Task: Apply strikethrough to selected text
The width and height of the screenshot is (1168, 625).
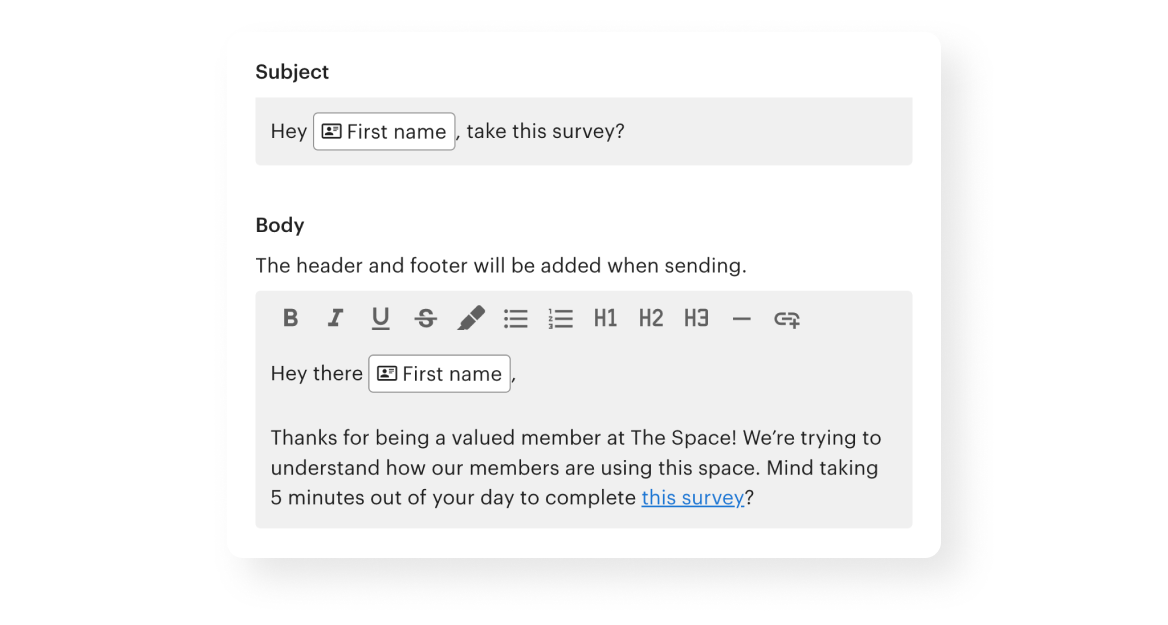Action: coord(426,318)
